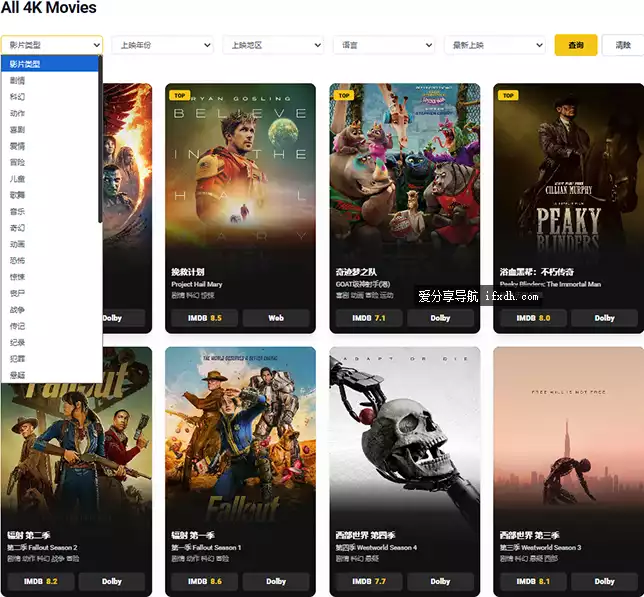644x597 pixels.
Task: Click the Dolby badge on 西部世界 第四季
Action: coord(440,581)
